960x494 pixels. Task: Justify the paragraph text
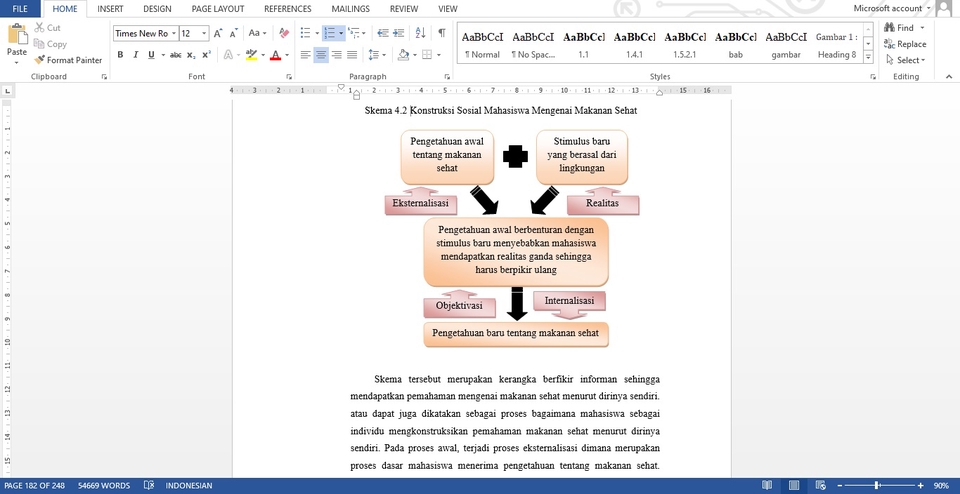(351, 55)
